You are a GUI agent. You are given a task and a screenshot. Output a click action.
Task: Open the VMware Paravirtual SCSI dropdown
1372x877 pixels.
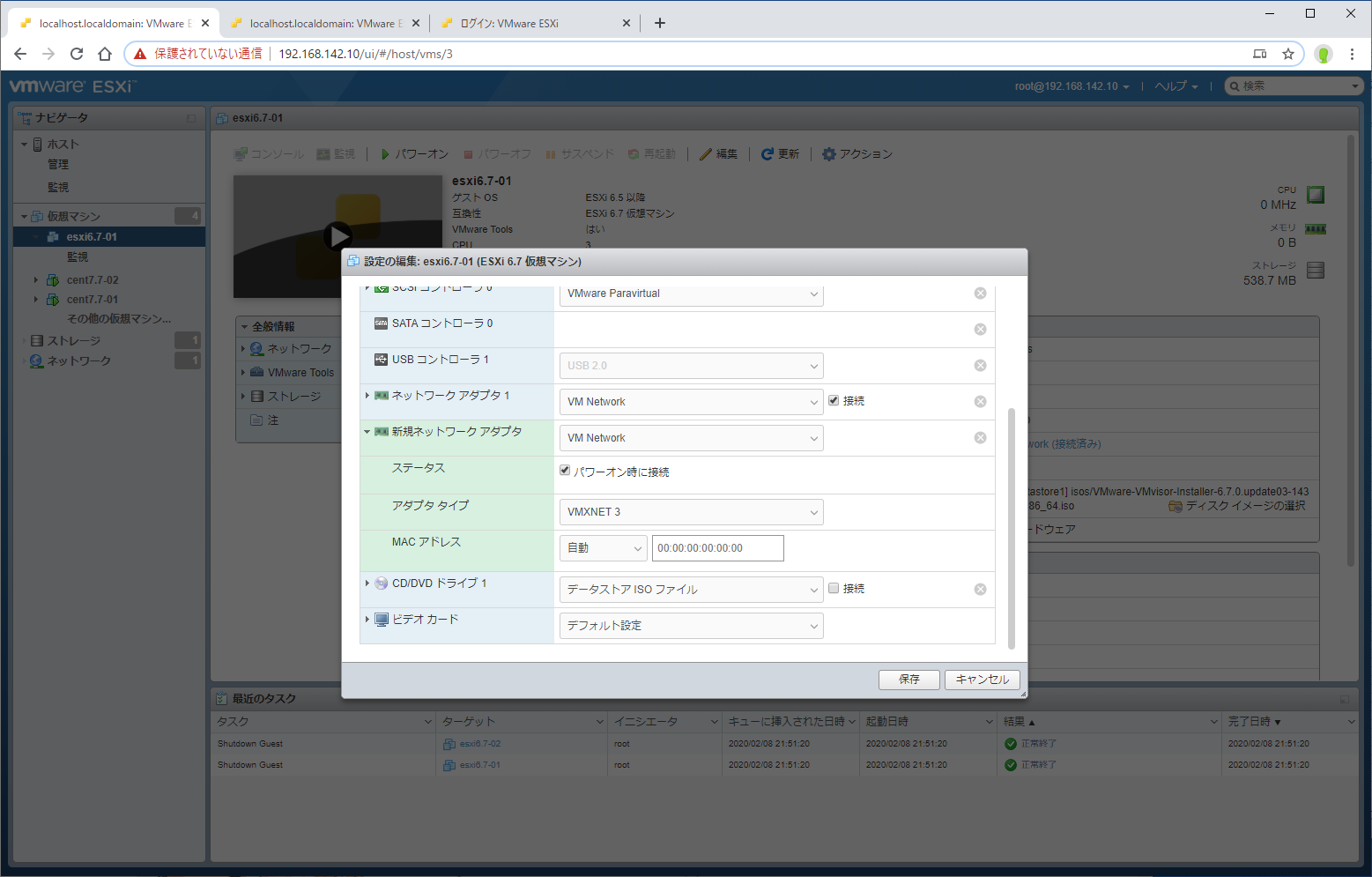692,294
